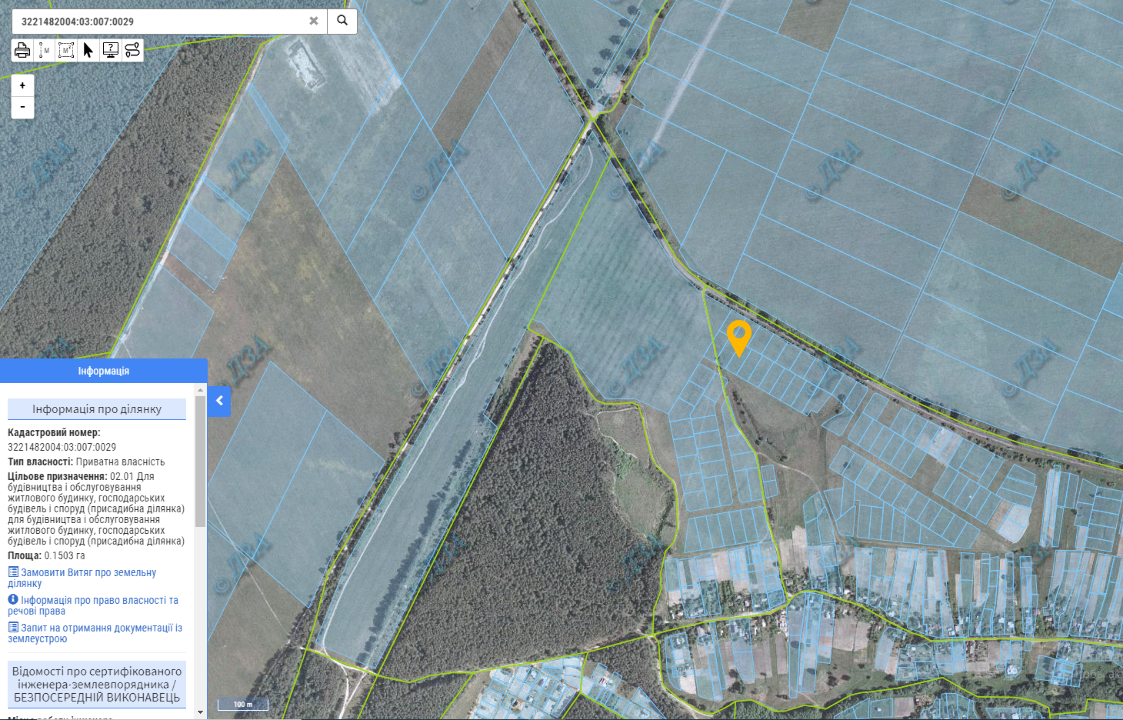This screenshot has height=720, width=1123.
Task: Click the parcel number 3221482004:03:007:0029 text in the panel
Action: tap(62, 447)
